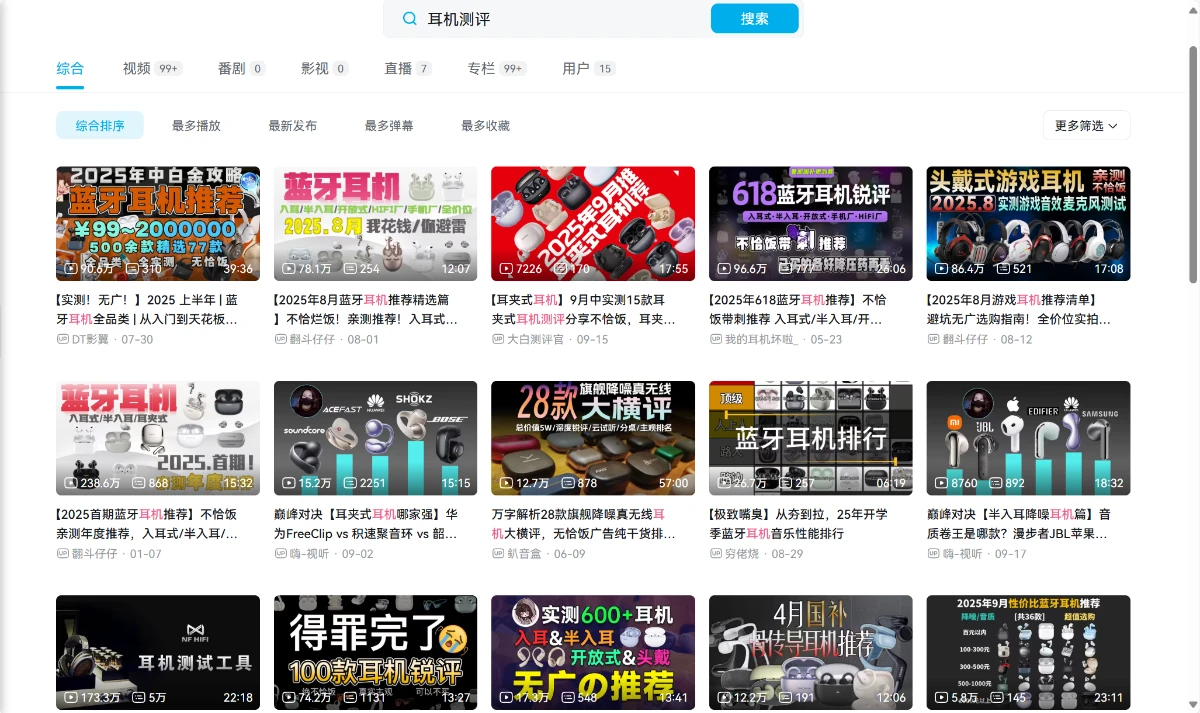Click UP icon beside 穷佬烧 uploader
The image size is (1200, 713).
tap(716, 553)
